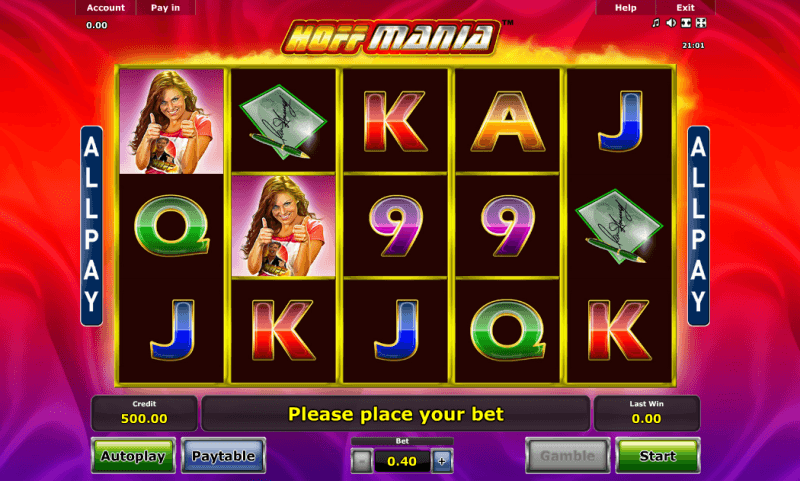Click the bet amount field showing 0.40
Screen dimensions: 800x481
tap(402, 462)
